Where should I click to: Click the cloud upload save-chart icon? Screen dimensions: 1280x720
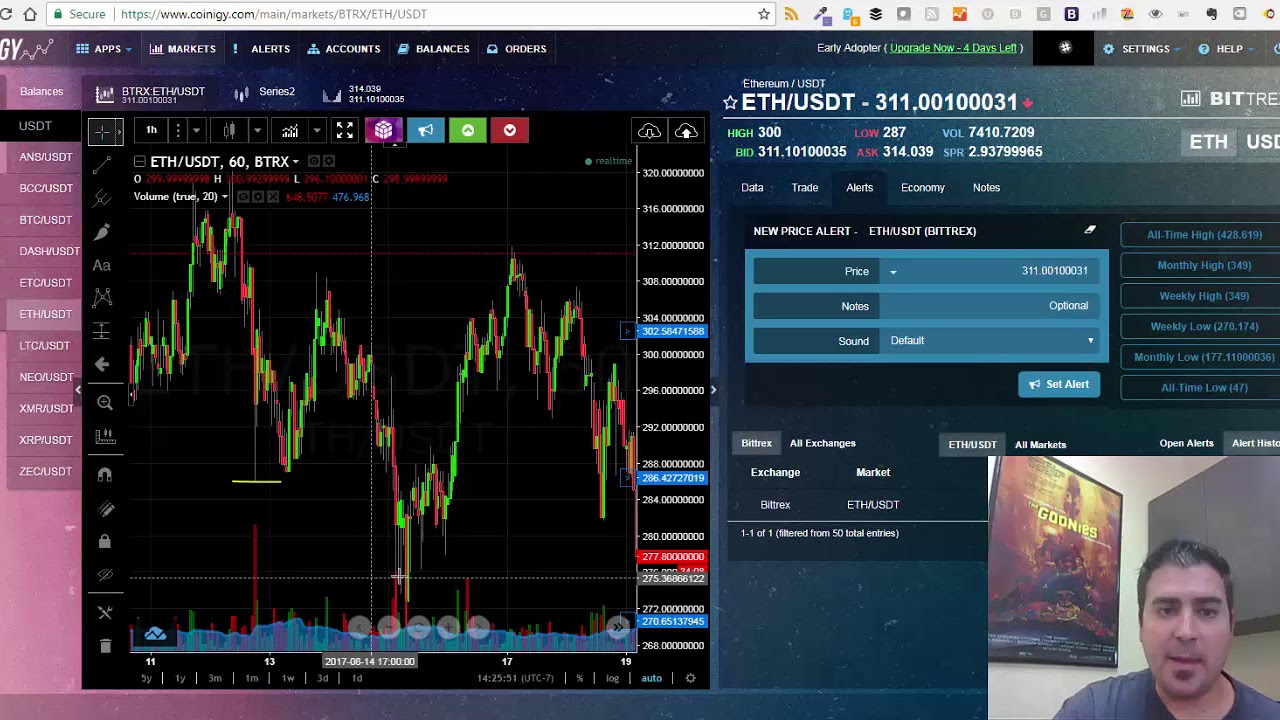click(686, 131)
